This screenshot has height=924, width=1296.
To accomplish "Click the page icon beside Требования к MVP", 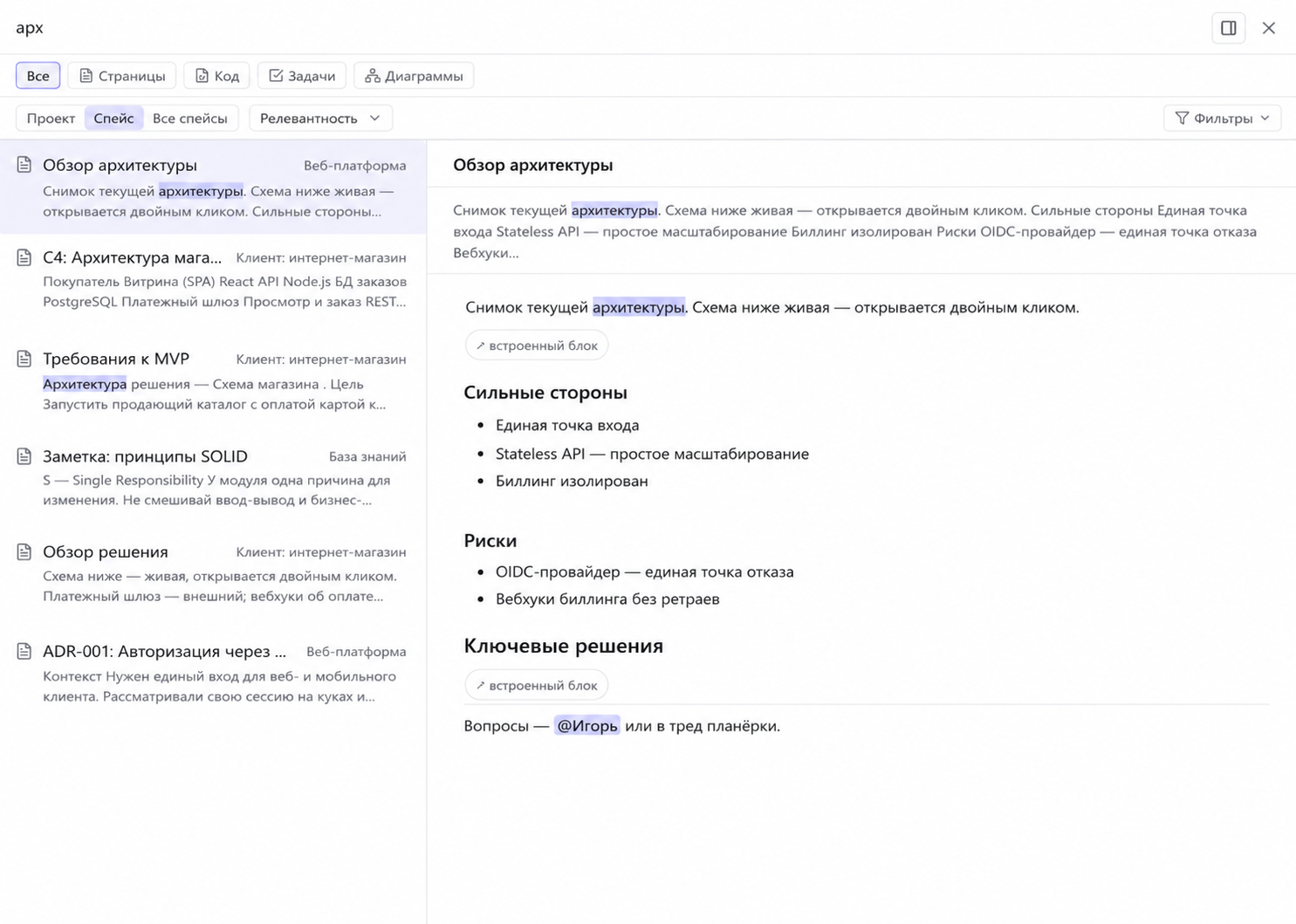I will pyautogui.click(x=24, y=359).
